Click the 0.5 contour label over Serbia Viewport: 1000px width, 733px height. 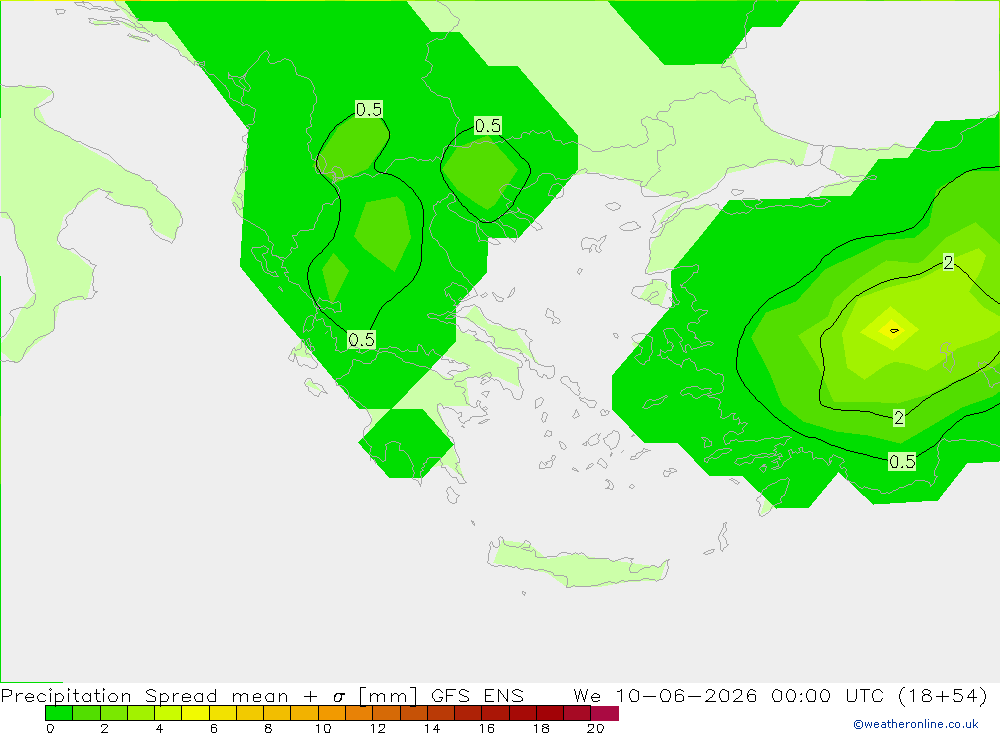pyautogui.click(x=369, y=110)
